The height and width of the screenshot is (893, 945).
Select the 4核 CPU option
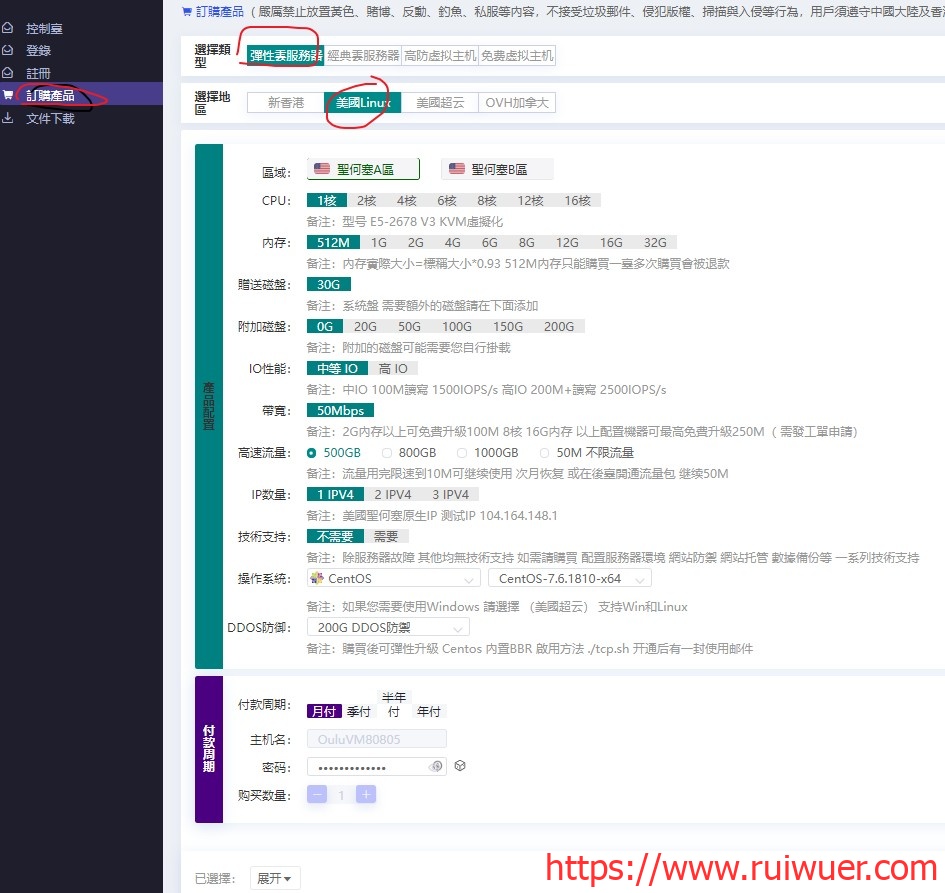click(x=406, y=201)
